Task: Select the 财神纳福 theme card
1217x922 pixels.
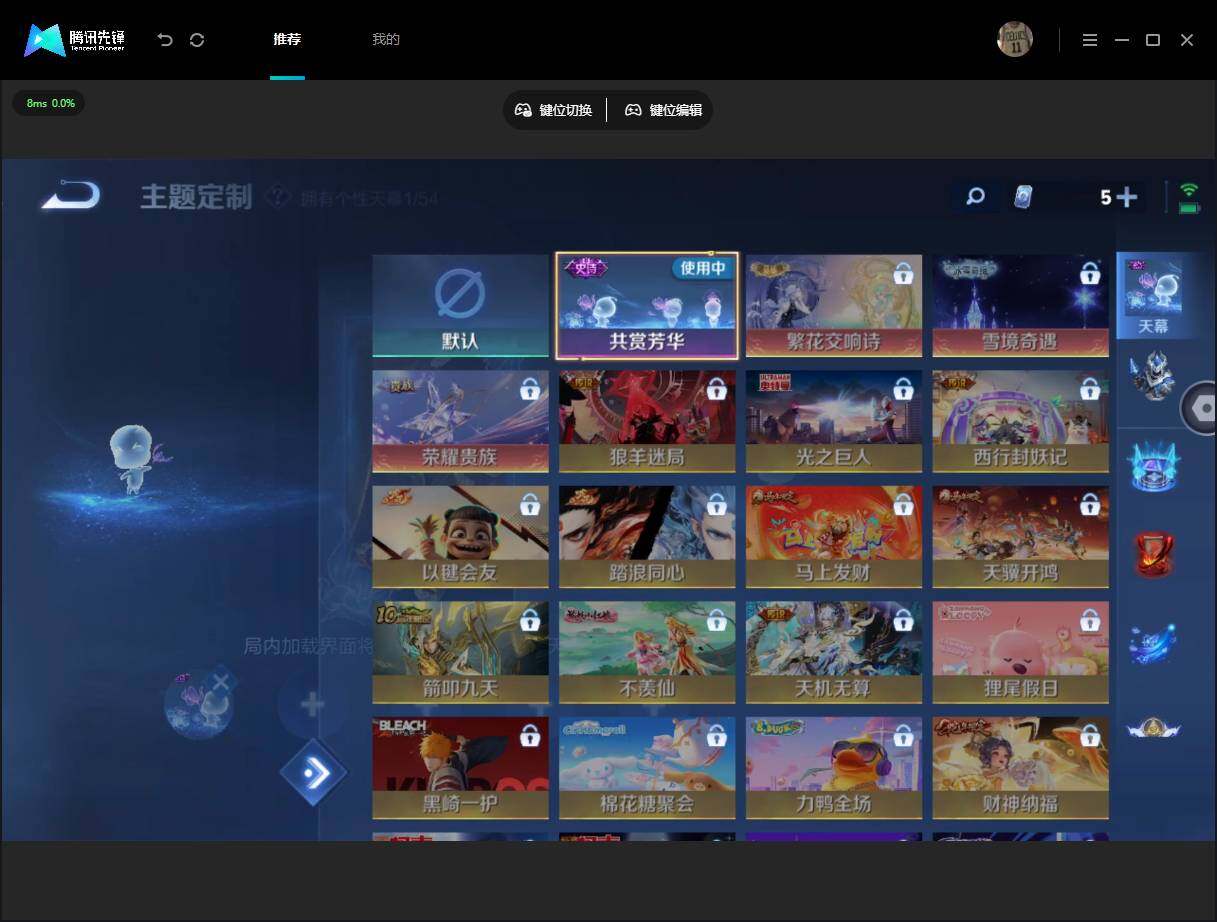Action: [x=1020, y=768]
